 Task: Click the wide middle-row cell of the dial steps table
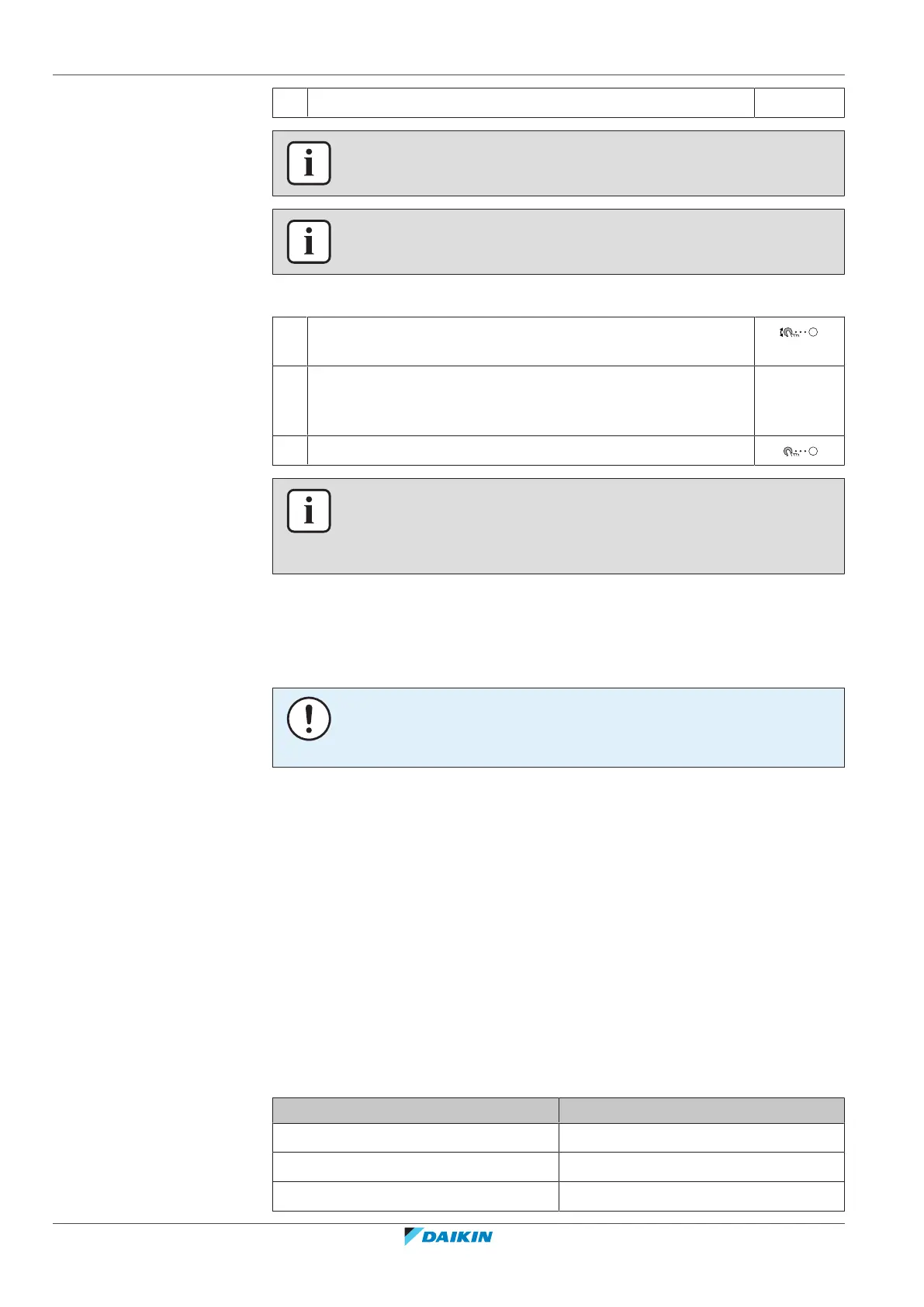click(531, 400)
